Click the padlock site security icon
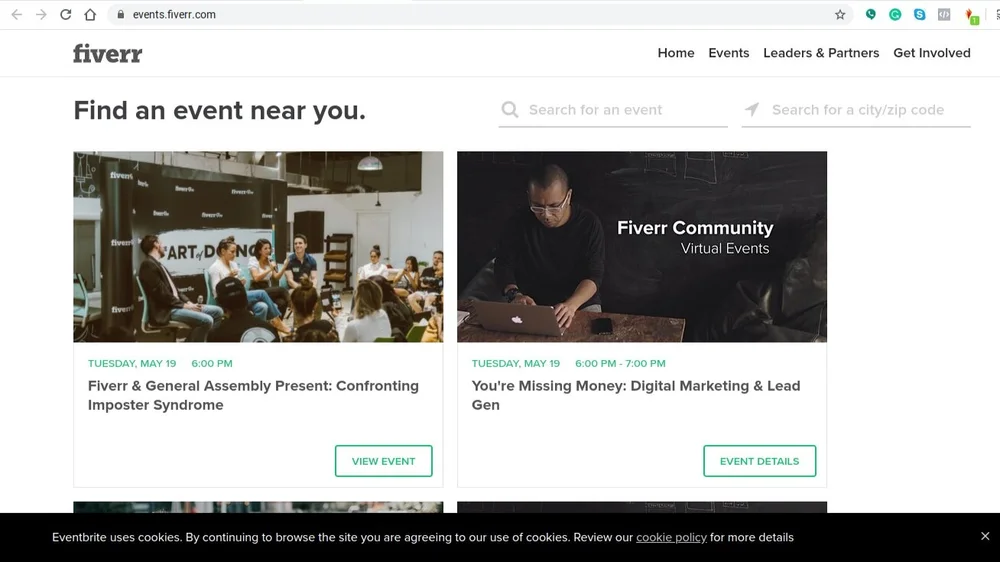Image resolution: width=1000 pixels, height=562 pixels. coord(121,15)
